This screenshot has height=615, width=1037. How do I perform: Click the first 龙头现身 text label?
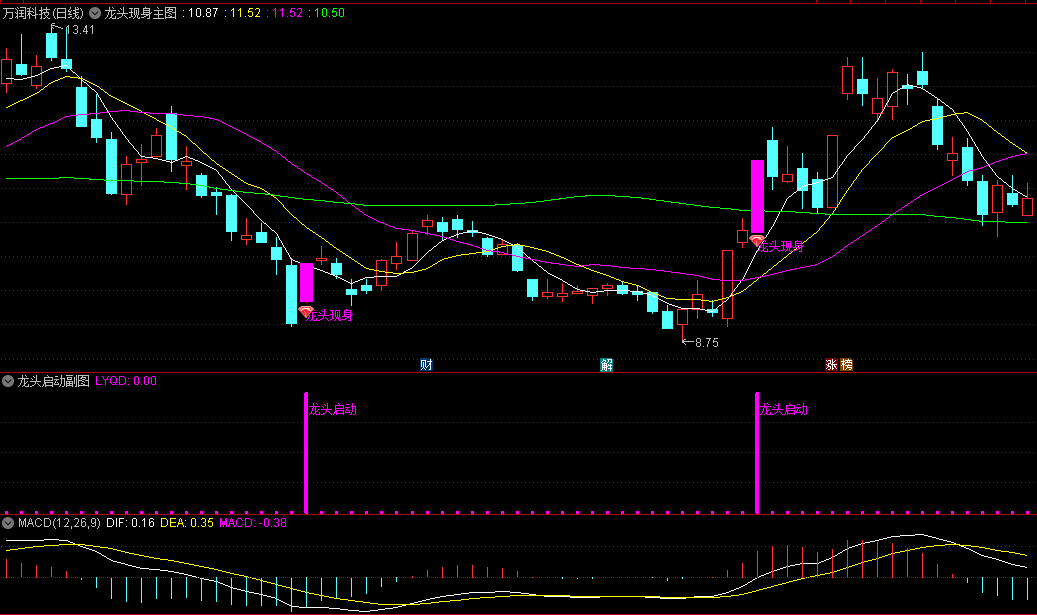(331, 315)
